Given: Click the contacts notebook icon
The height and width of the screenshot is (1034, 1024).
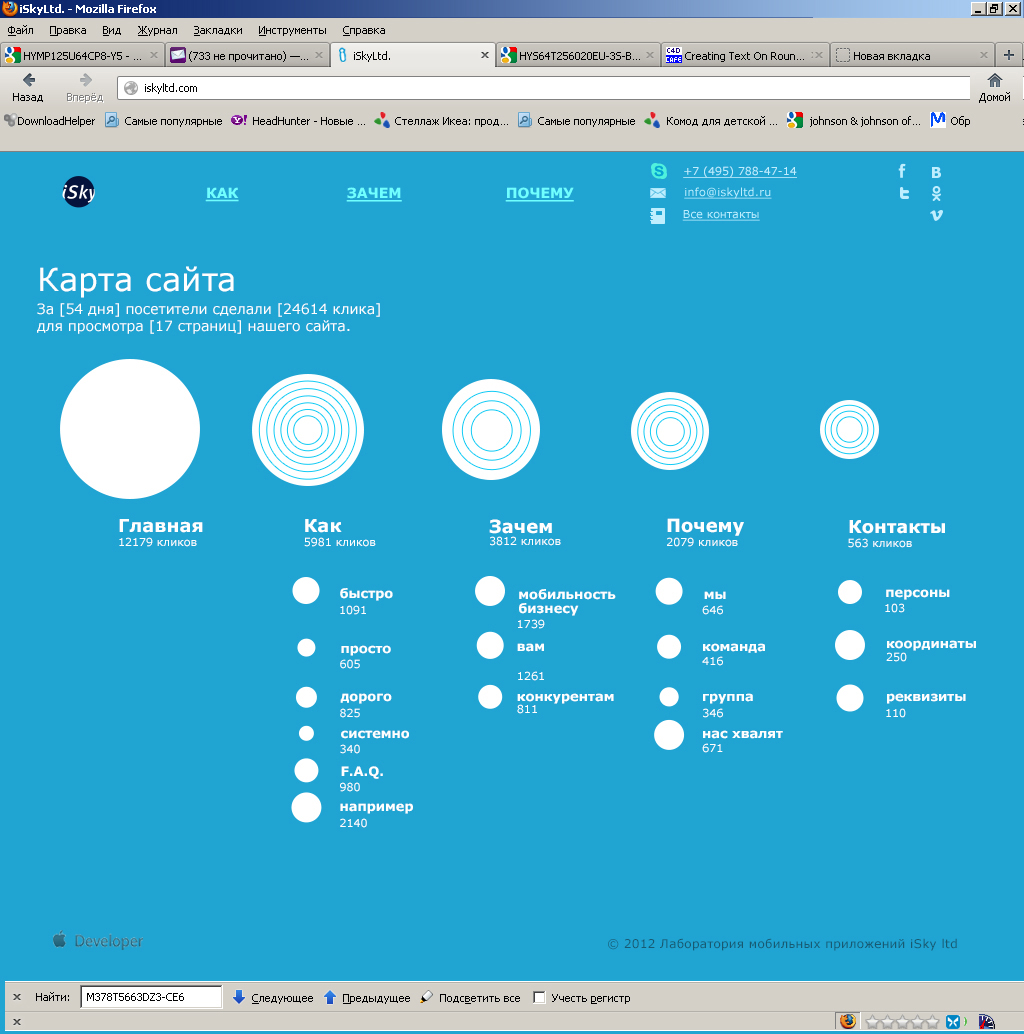Looking at the screenshot, I should tap(658, 215).
